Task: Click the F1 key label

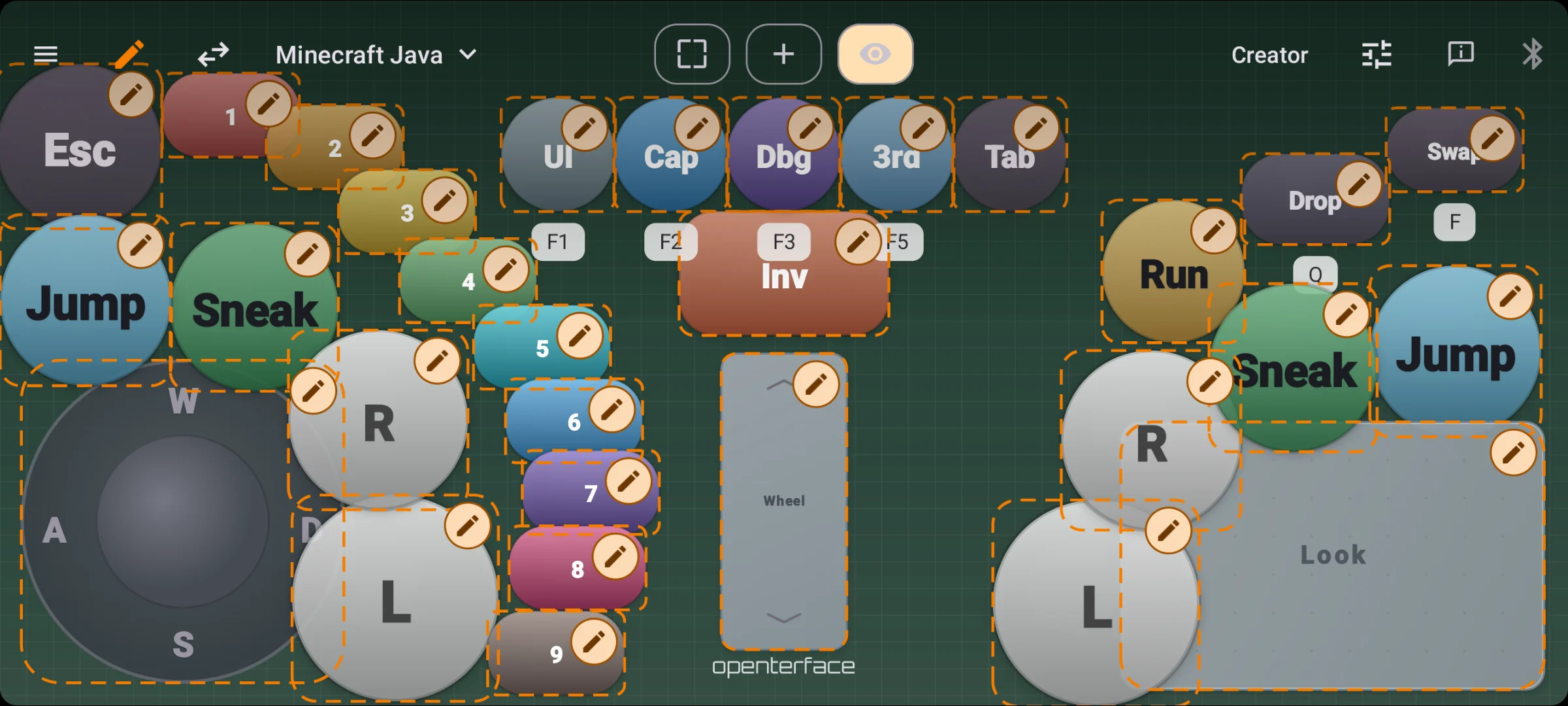Action: 557,242
